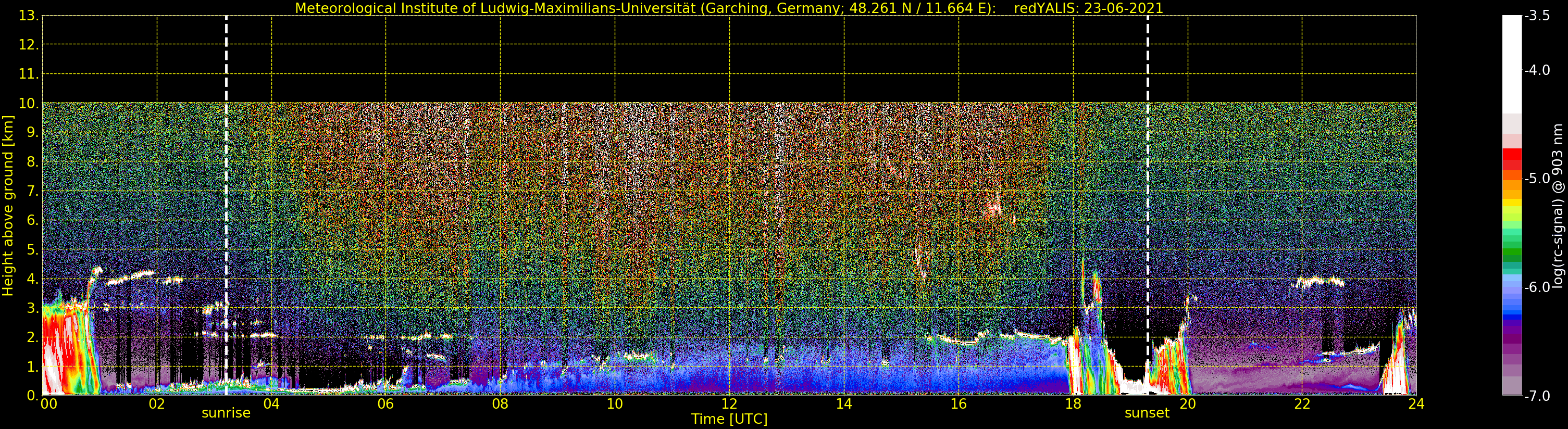Click the '06' time axis tick label

pos(386,404)
